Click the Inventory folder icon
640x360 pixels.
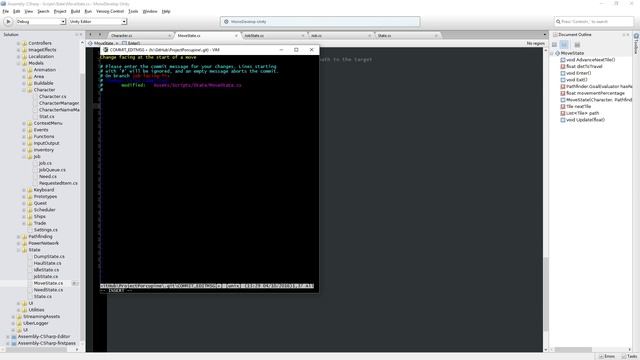[29, 150]
